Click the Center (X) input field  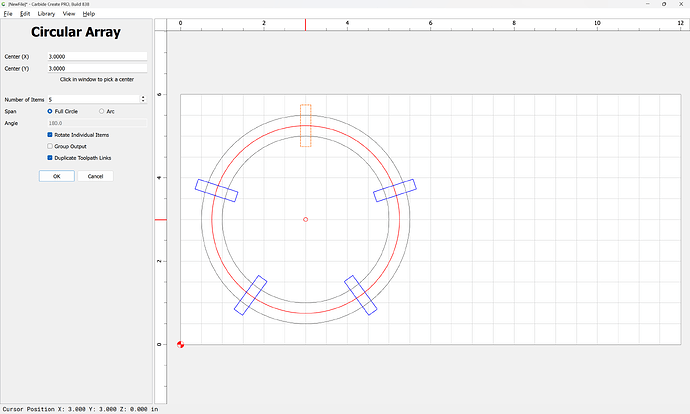[x=97, y=56]
